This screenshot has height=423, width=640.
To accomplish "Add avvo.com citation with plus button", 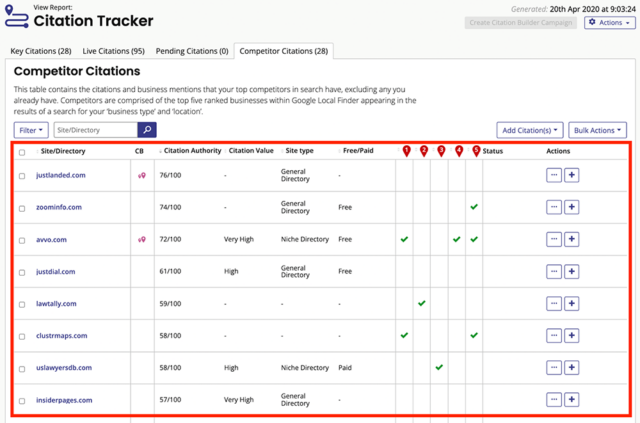I will [571, 239].
